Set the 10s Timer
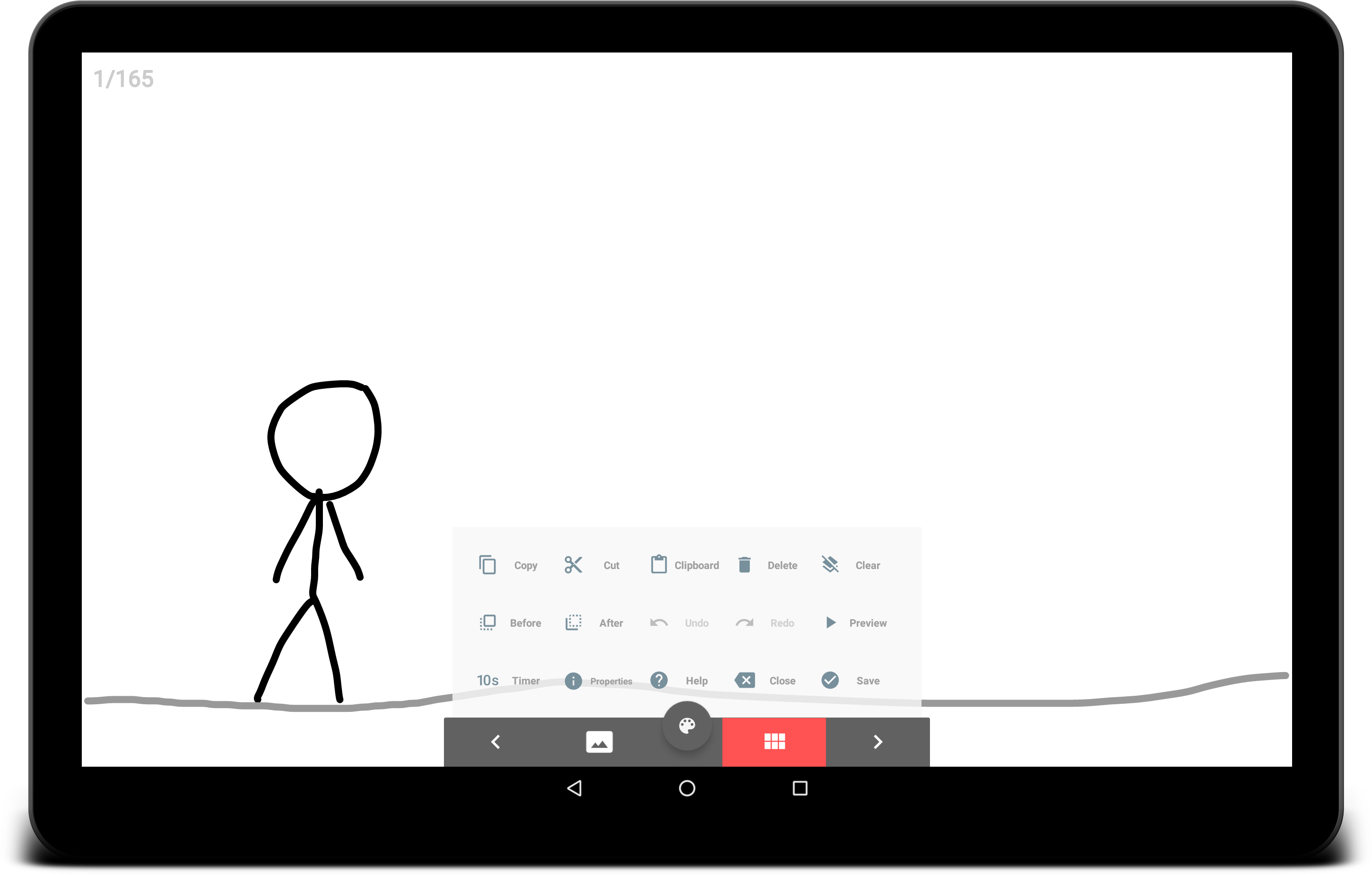The height and width of the screenshot is (875, 1372). [x=488, y=681]
